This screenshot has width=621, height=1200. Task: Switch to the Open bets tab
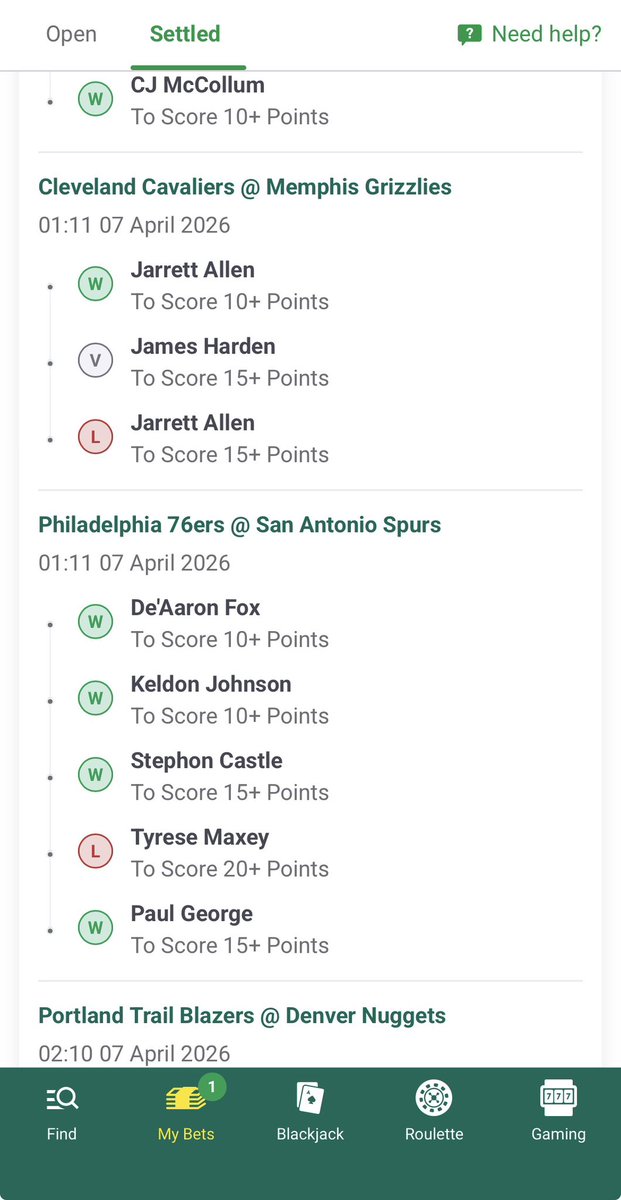(x=71, y=34)
